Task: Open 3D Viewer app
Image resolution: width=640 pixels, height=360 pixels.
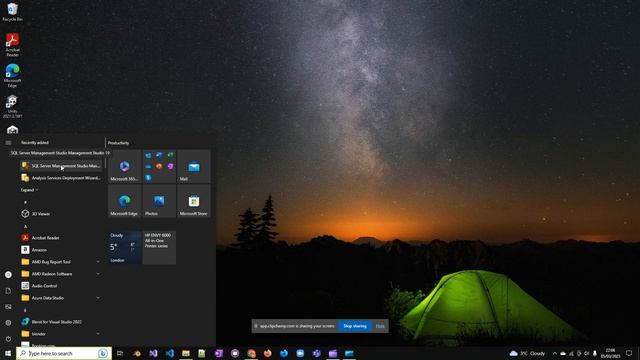Action: coord(60,214)
